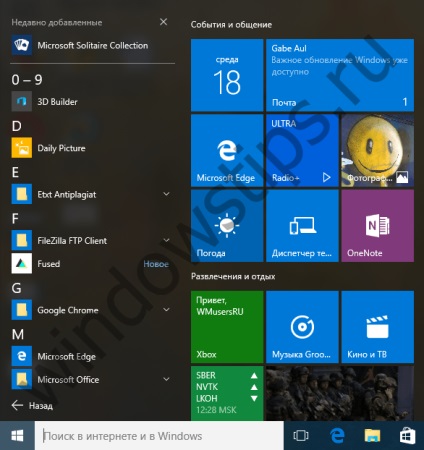Open the news tile with soldiers photo
The height and width of the screenshot is (450, 424).
(x=340, y=393)
